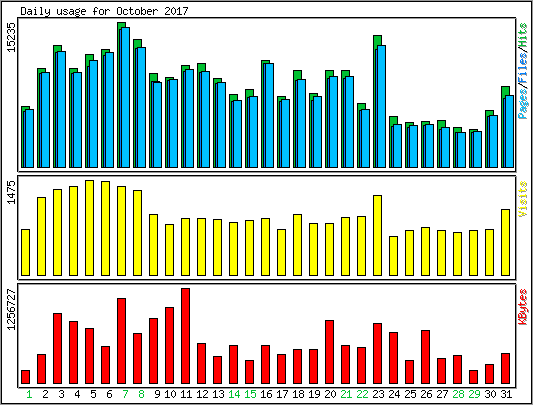Click day label 23 on x-axis
Viewport: 533px width, 405px height.
[x=378, y=394]
